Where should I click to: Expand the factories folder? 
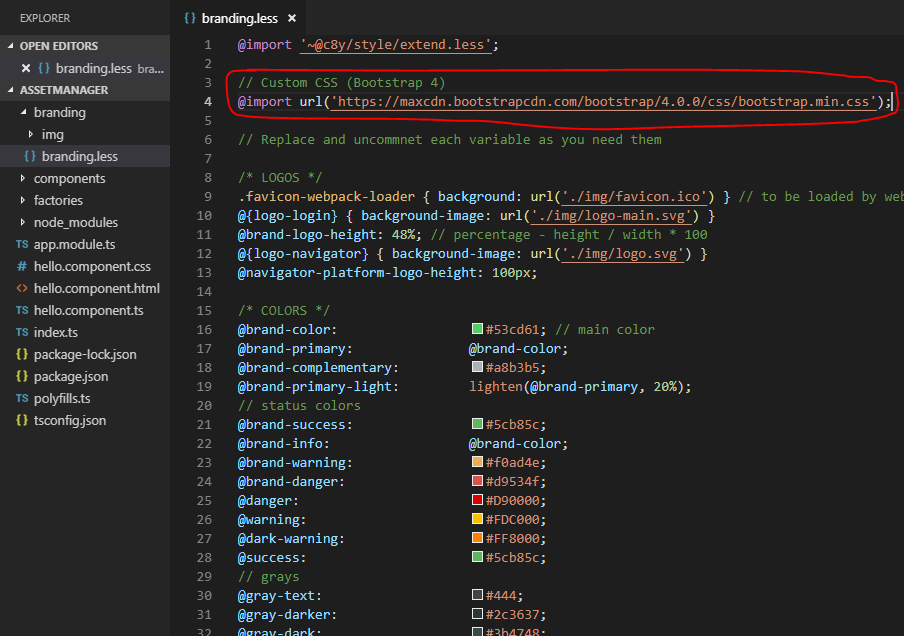pyautogui.click(x=24, y=201)
